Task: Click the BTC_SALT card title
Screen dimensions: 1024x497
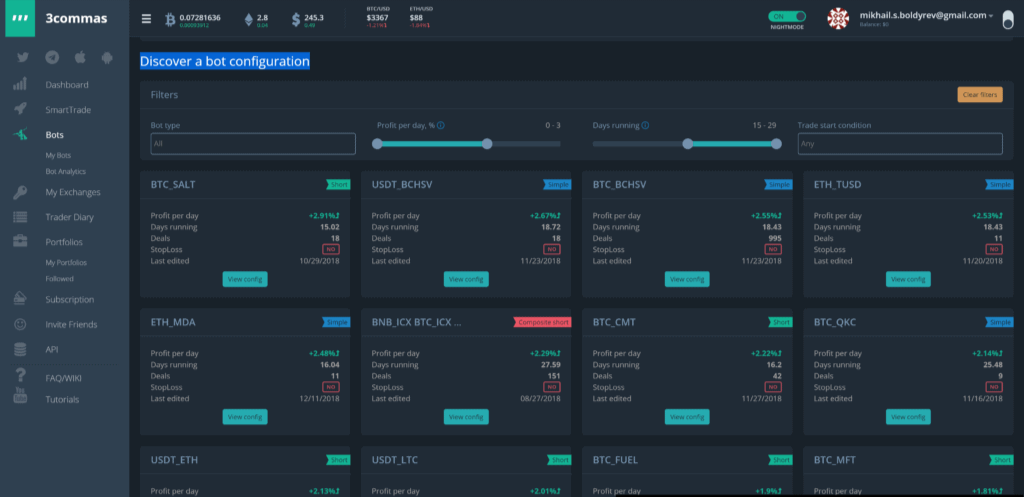Action: (173, 185)
